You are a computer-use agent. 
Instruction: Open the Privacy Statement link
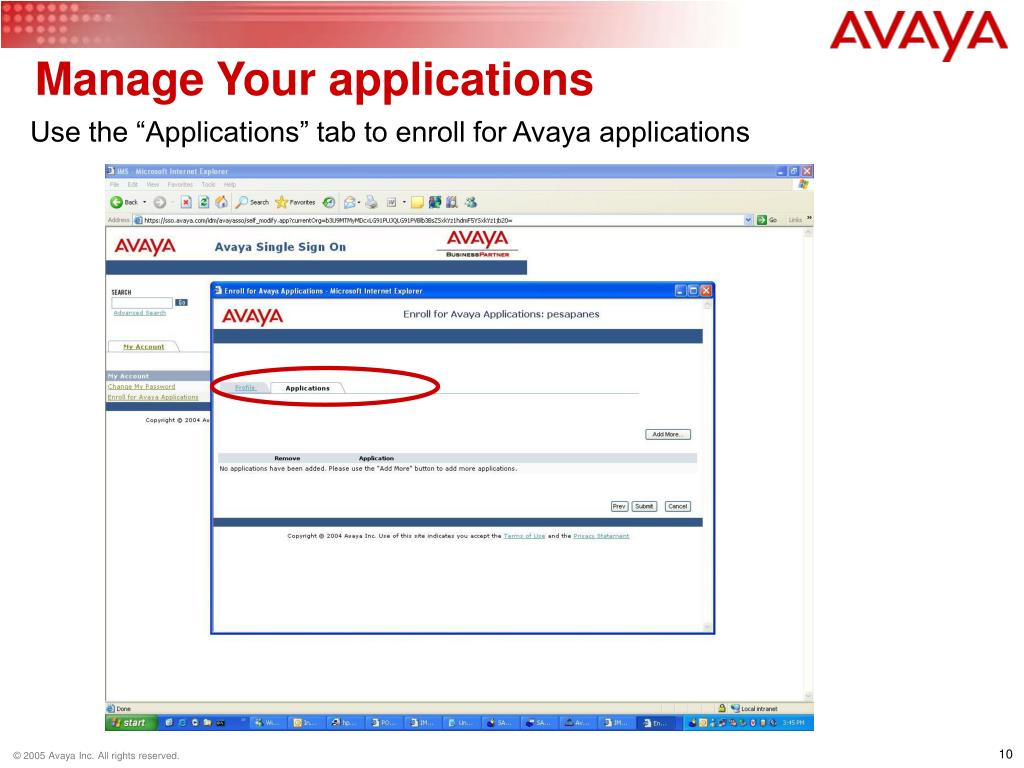tap(601, 536)
